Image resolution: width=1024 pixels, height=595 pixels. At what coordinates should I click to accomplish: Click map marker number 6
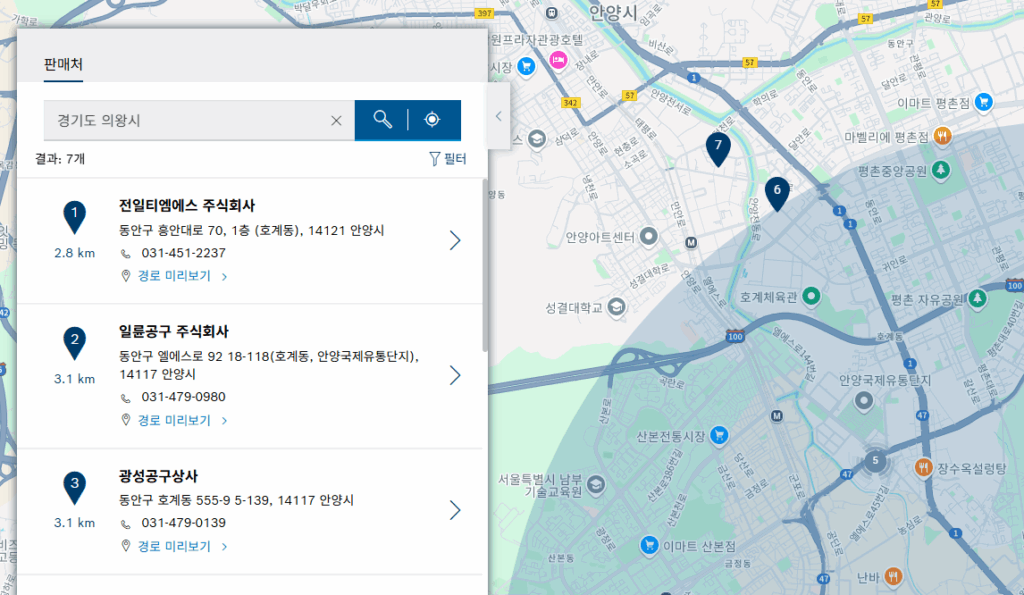pos(776,193)
